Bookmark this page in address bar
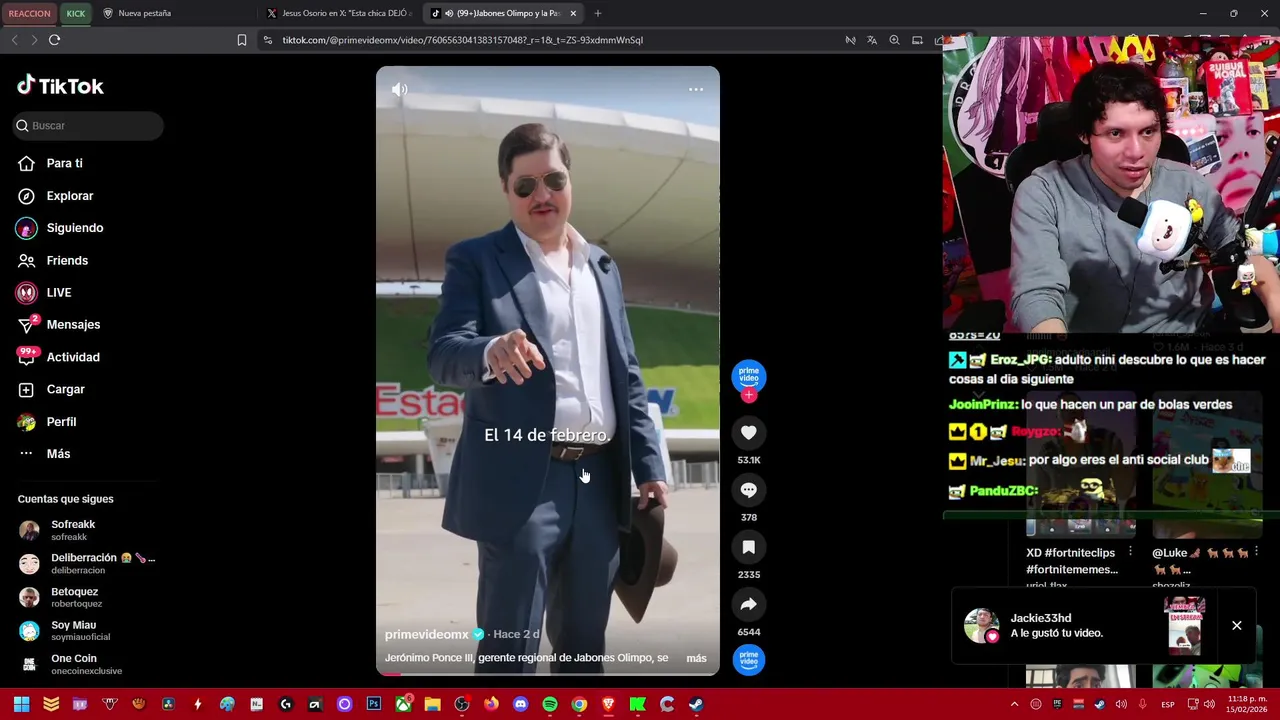1280x720 pixels. point(242,40)
